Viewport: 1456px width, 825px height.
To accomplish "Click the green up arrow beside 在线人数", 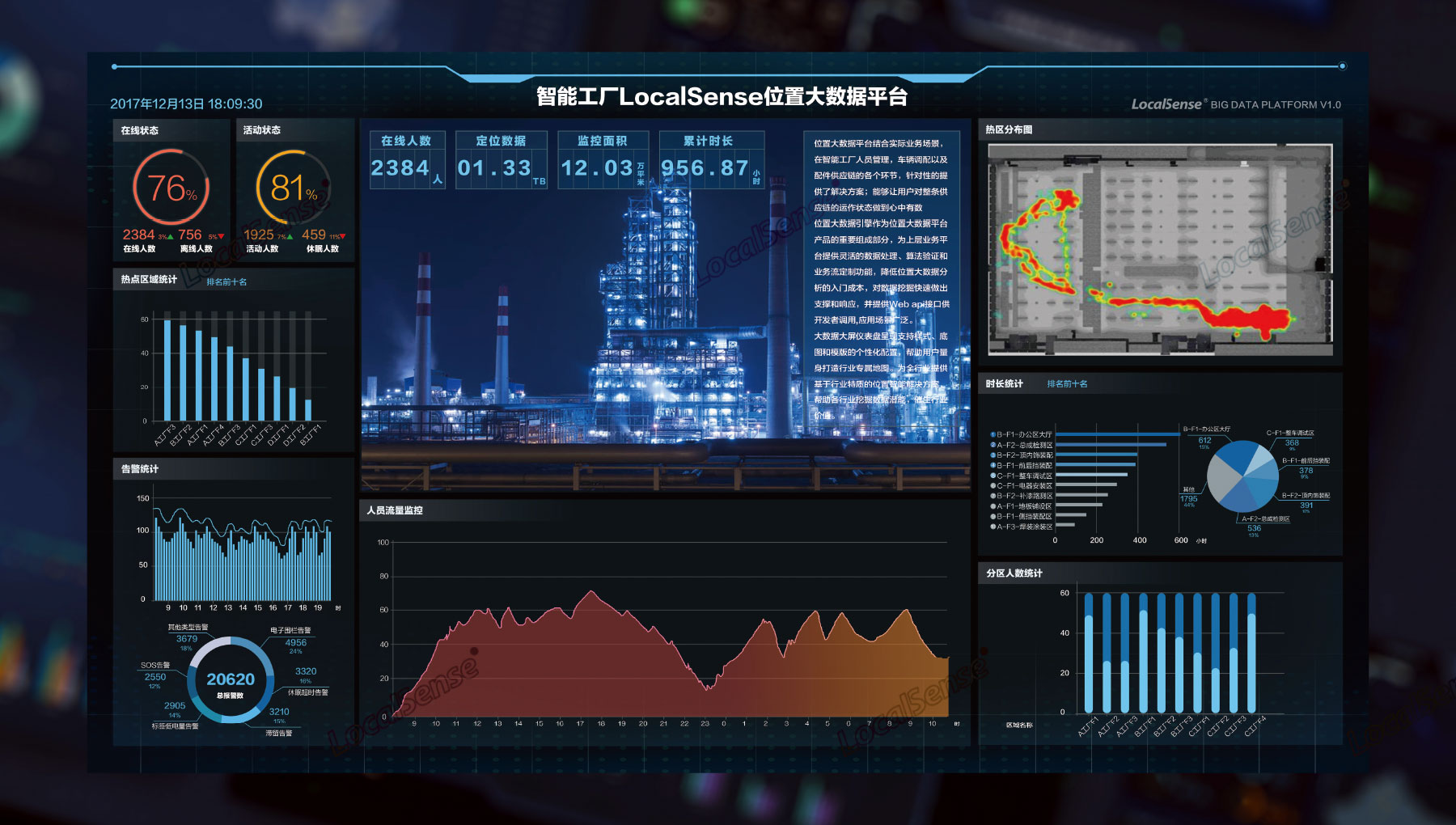I will pos(171,236).
